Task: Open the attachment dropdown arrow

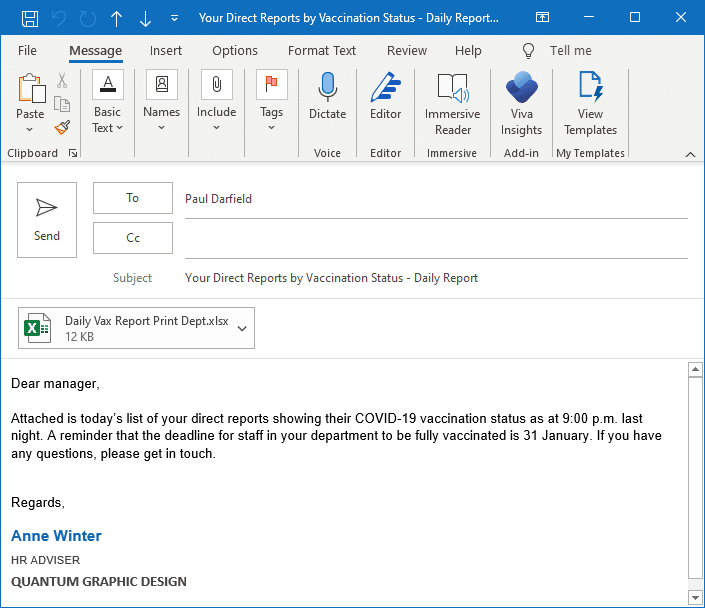Action: (x=242, y=327)
